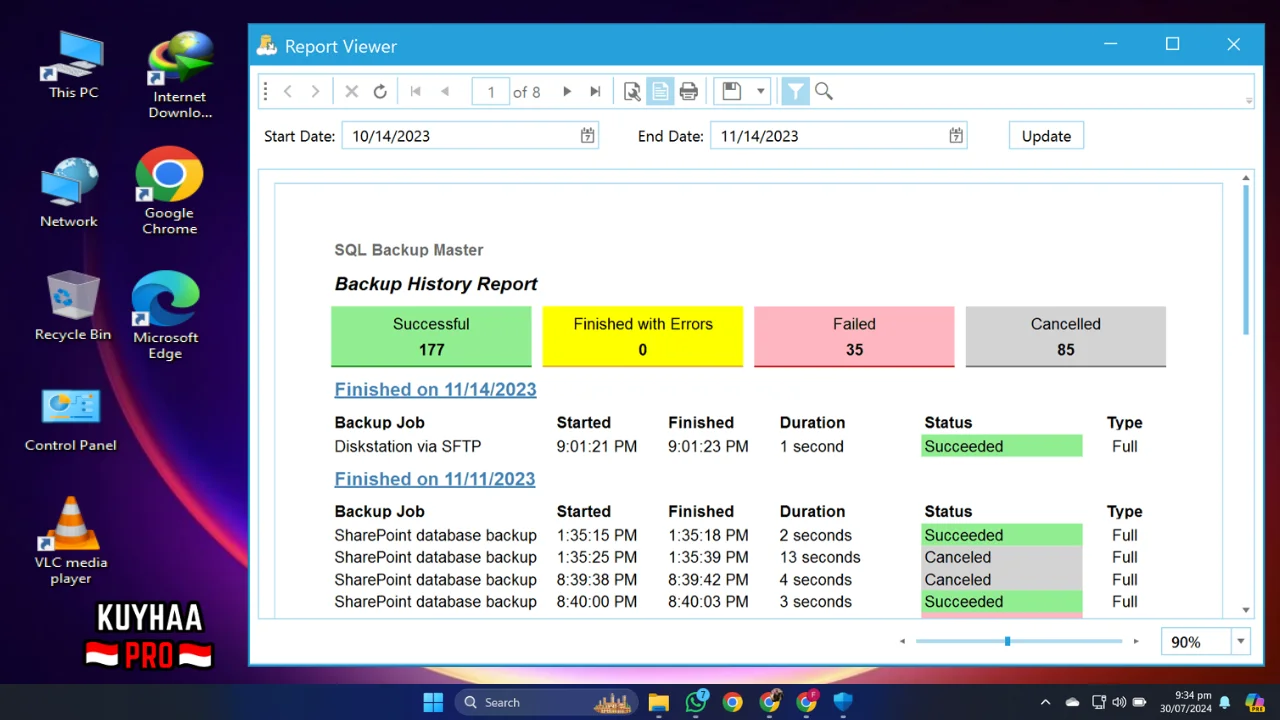Open the Start Date calendar picker
The width and height of the screenshot is (1280, 720).
coord(587,136)
